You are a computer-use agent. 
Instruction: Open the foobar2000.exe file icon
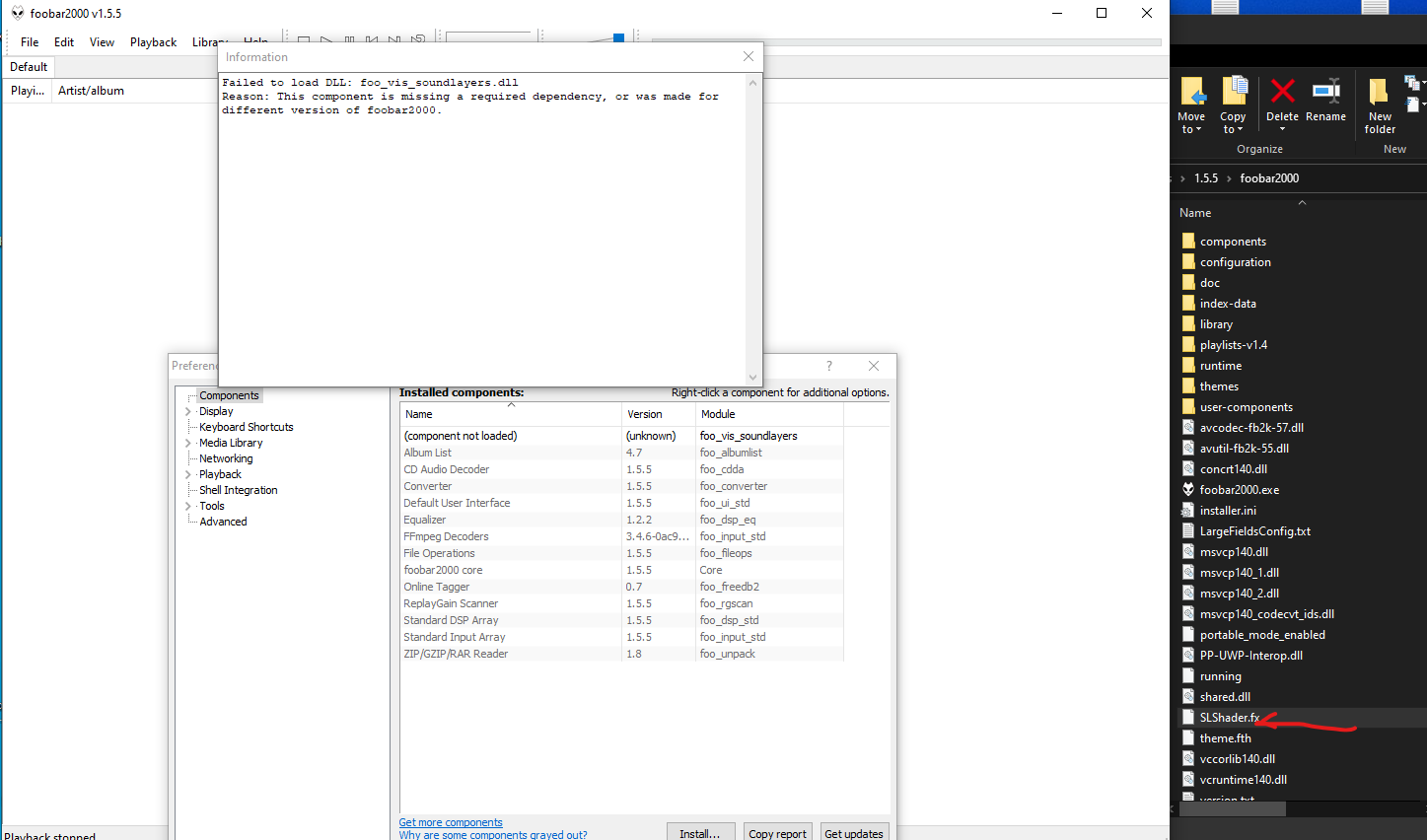coord(1188,490)
